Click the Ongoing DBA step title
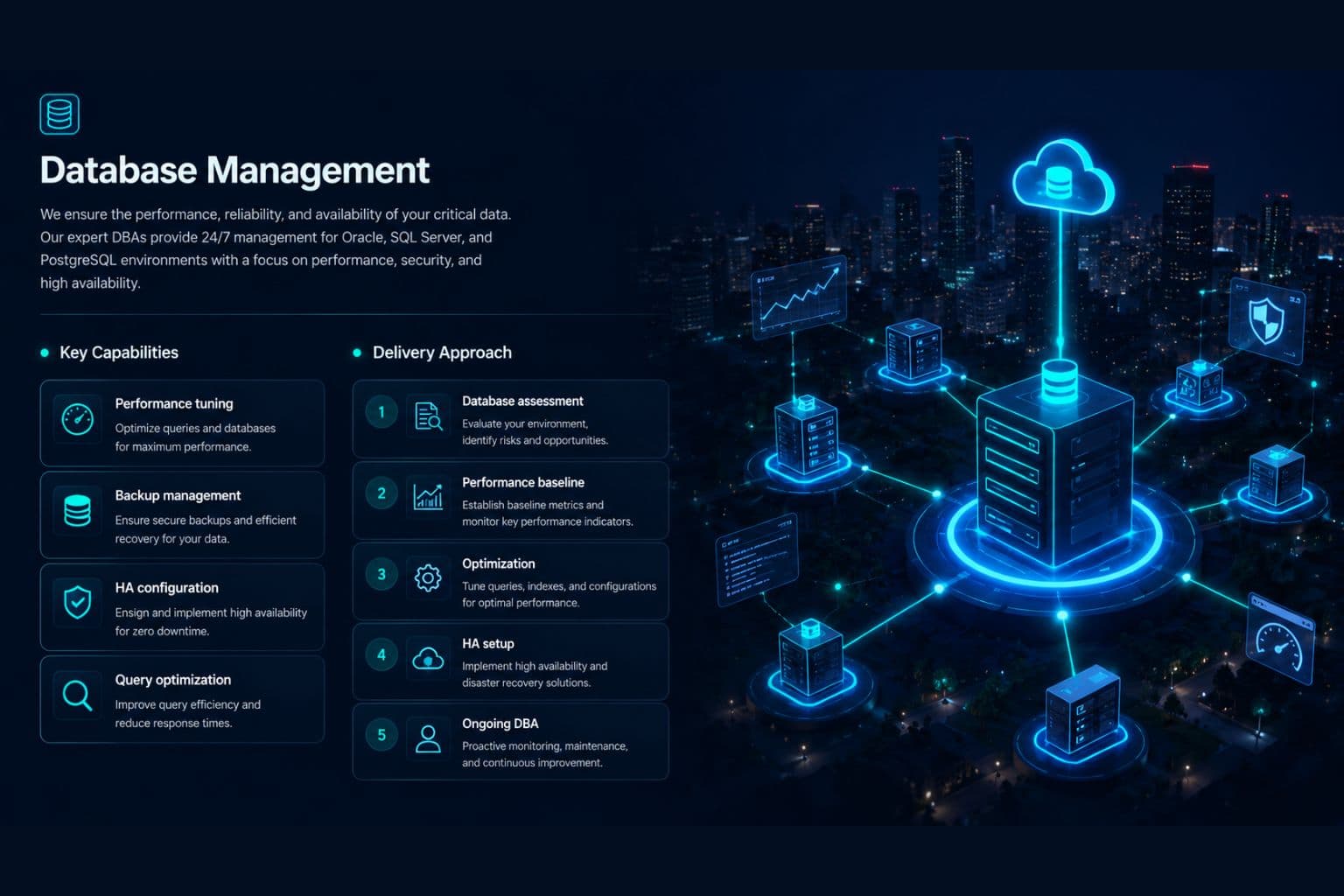This screenshot has width=1344, height=896. (500, 724)
